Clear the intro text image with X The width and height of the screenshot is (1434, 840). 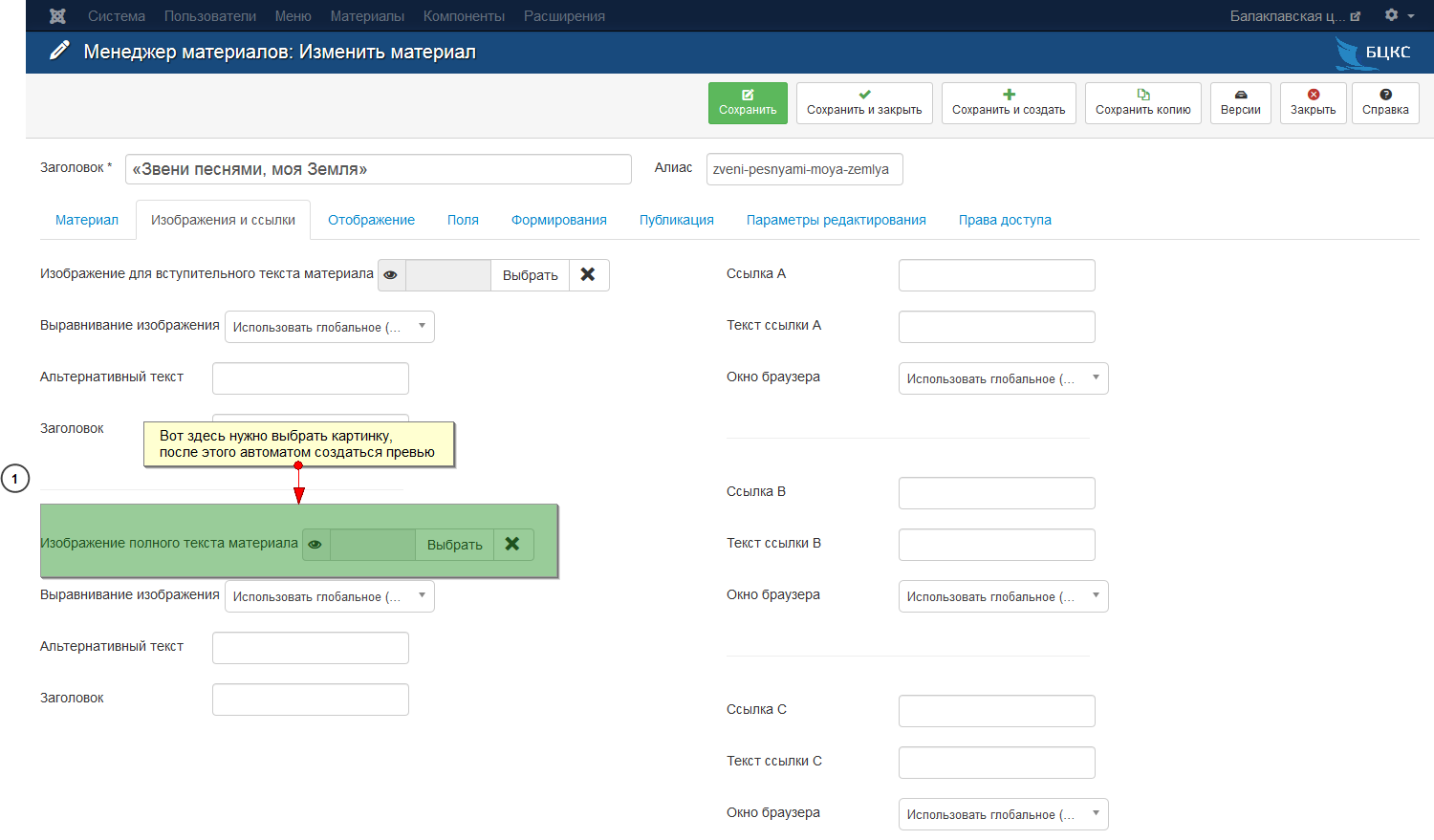coord(589,275)
